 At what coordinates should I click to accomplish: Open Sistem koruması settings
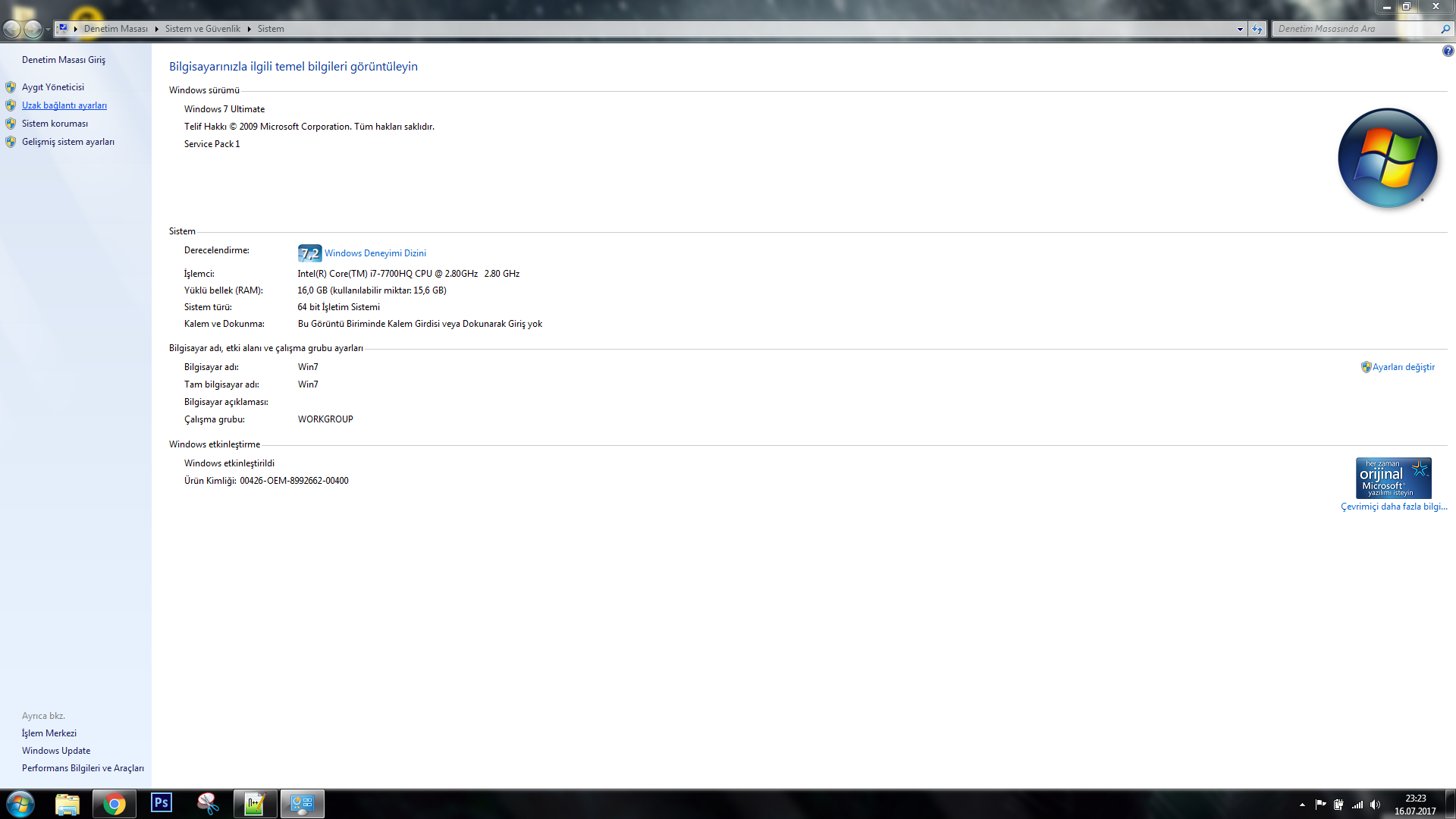(x=55, y=124)
